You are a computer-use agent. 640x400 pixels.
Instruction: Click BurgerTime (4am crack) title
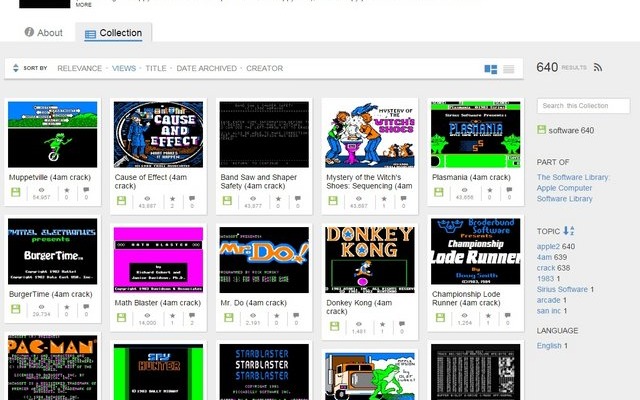pos(51,294)
